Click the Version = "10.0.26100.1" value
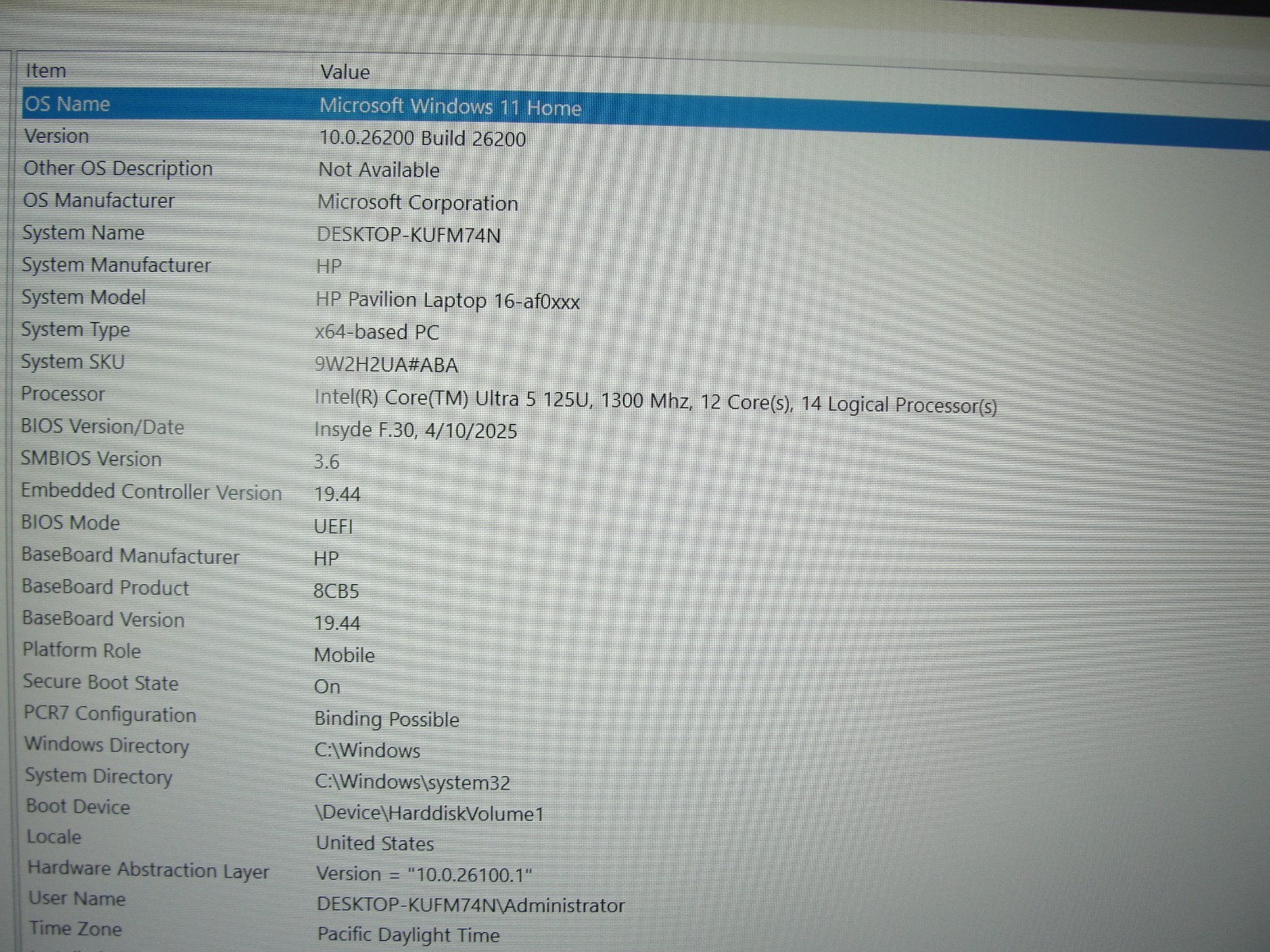Screen dimensions: 1270x952 pyautogui.click(x=425, y=874)
